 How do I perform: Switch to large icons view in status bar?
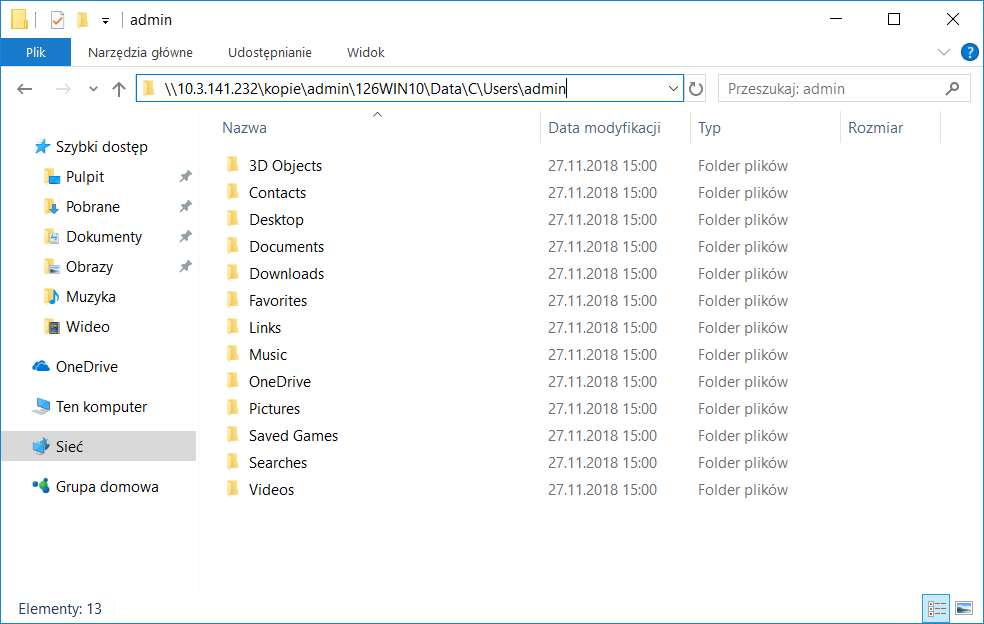click(x=964, y=608)
